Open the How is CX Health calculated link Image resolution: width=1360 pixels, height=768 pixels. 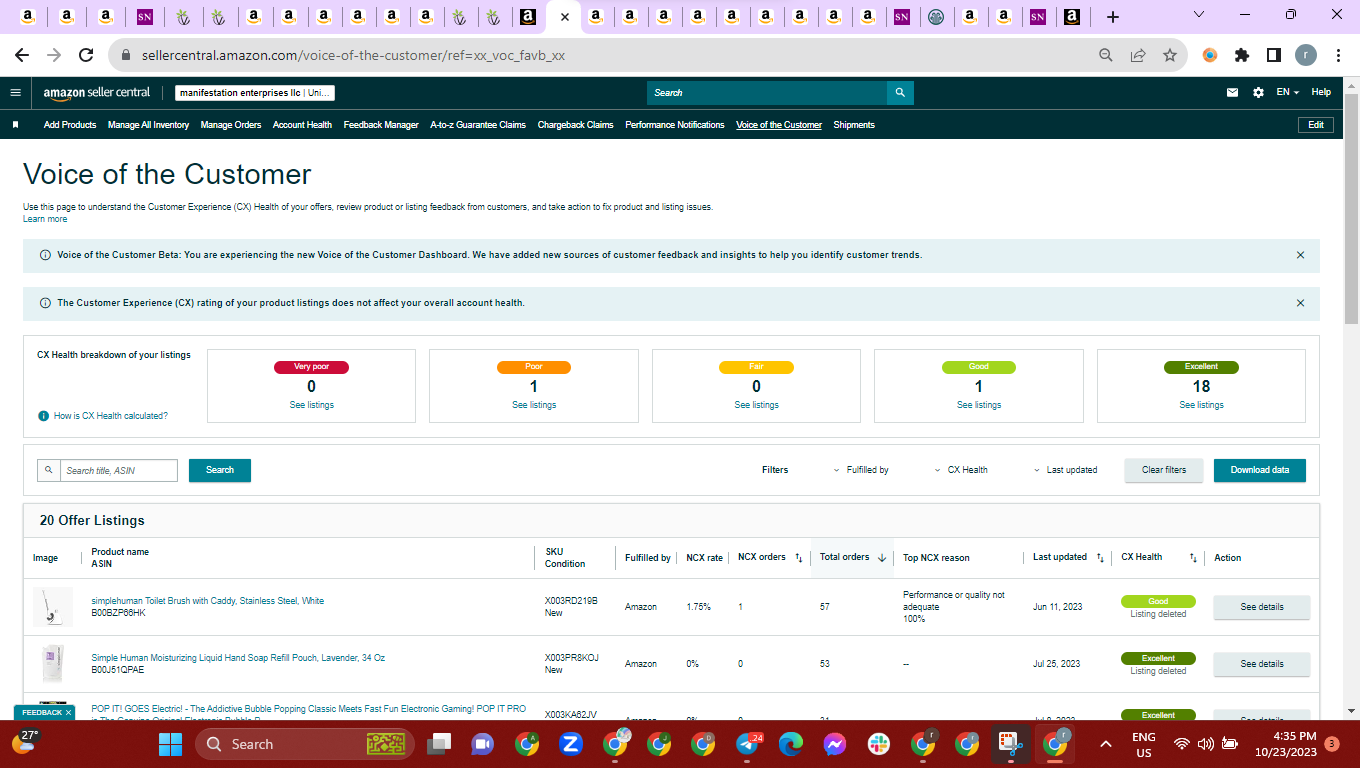(110, 416)
